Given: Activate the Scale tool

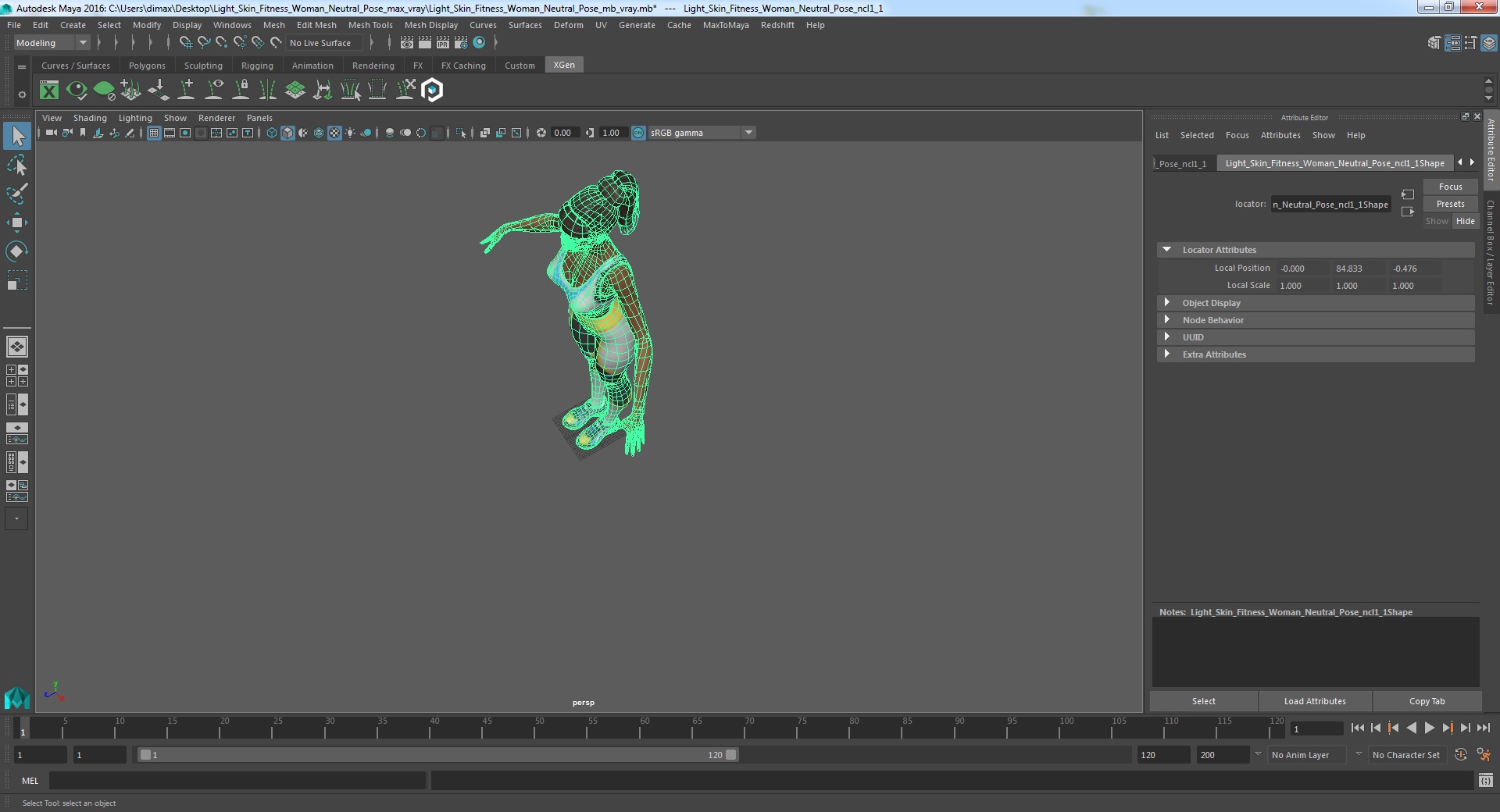Looking at the screenshot, I should pyautogui.click(x=16, y=280).
